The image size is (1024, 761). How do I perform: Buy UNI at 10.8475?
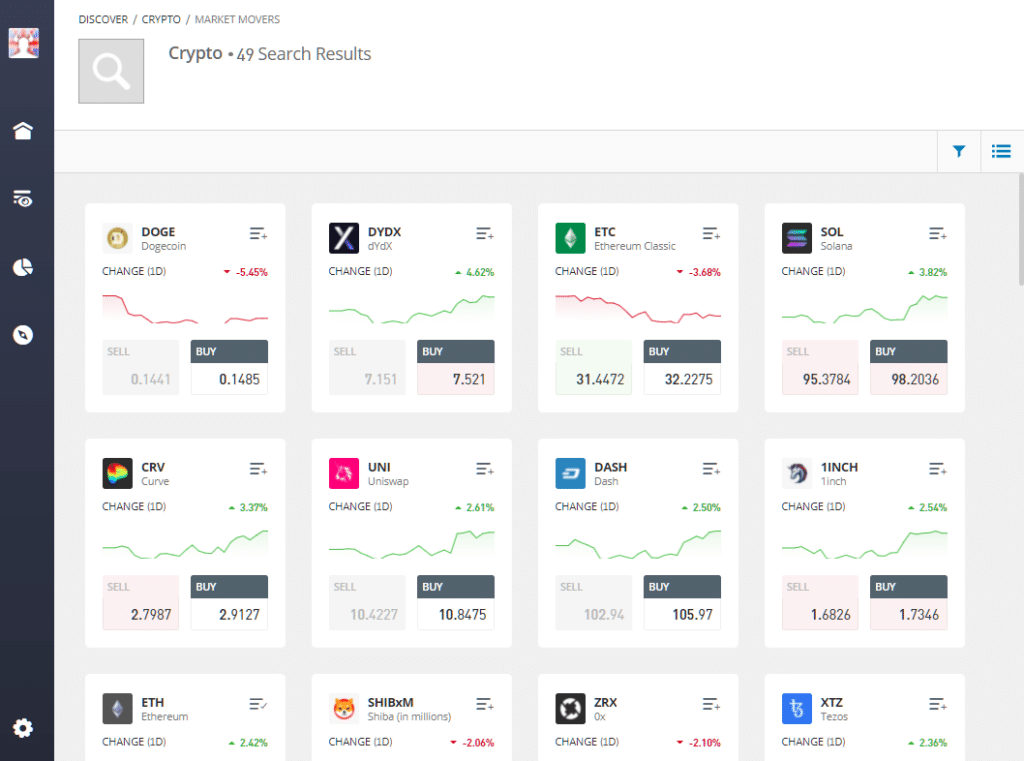tap(456, 602)
